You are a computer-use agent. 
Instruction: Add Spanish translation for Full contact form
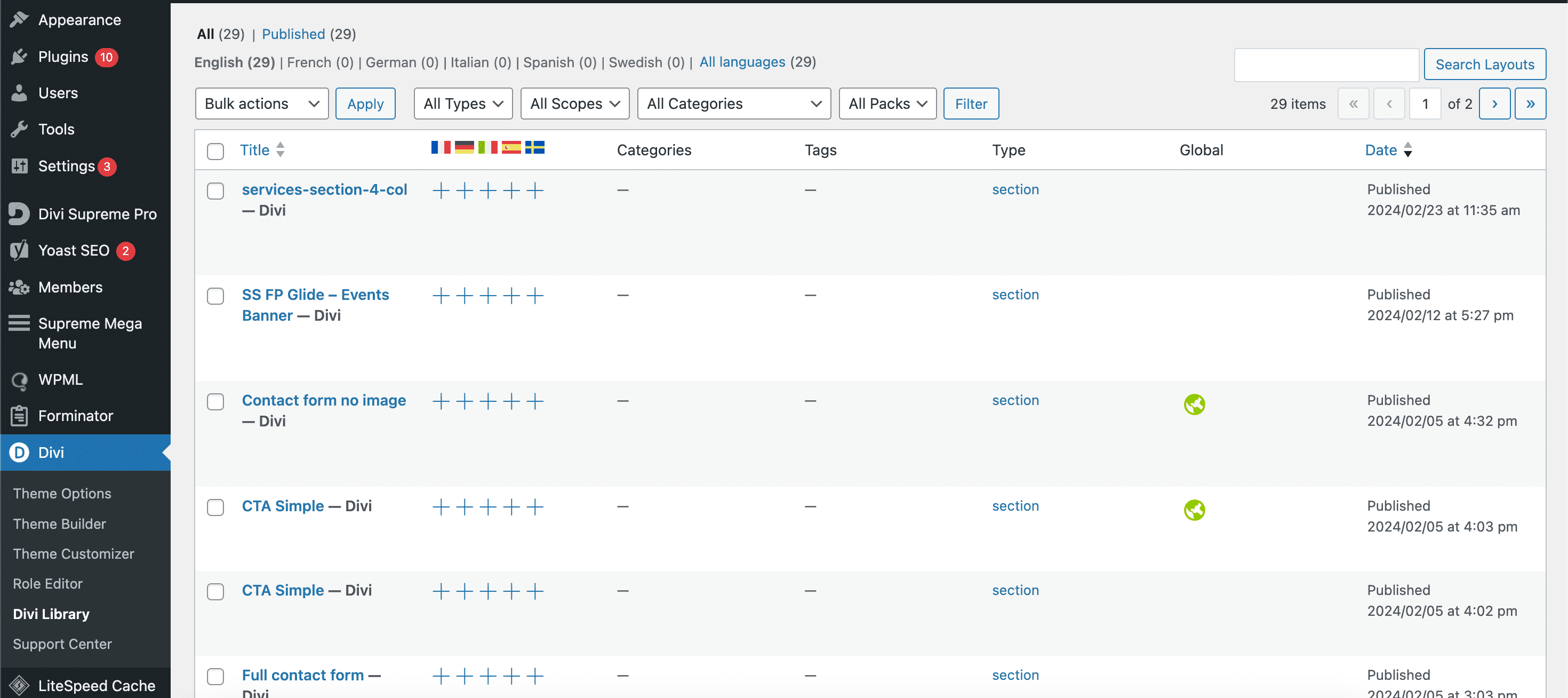point(511,676)
